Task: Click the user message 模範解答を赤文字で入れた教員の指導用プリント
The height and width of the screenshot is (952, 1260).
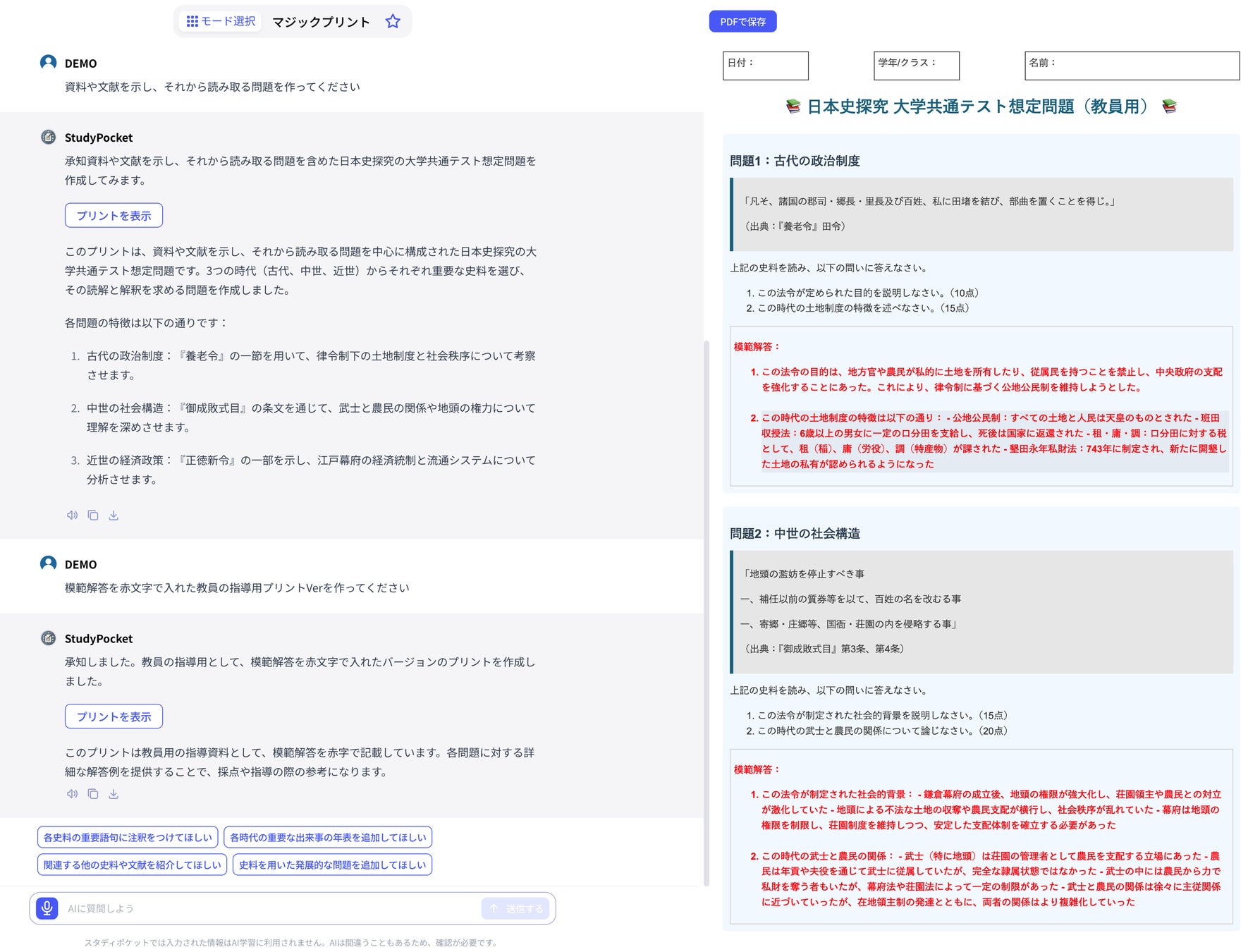Action: (237, 588)
